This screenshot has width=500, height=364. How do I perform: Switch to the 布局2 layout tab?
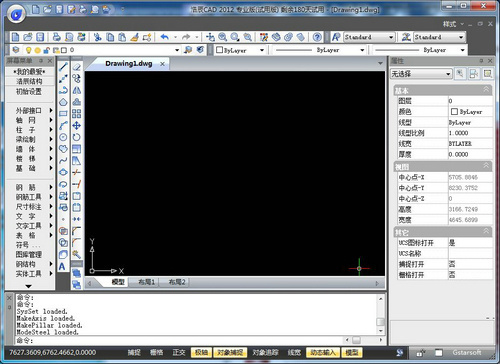coord(177,282)
